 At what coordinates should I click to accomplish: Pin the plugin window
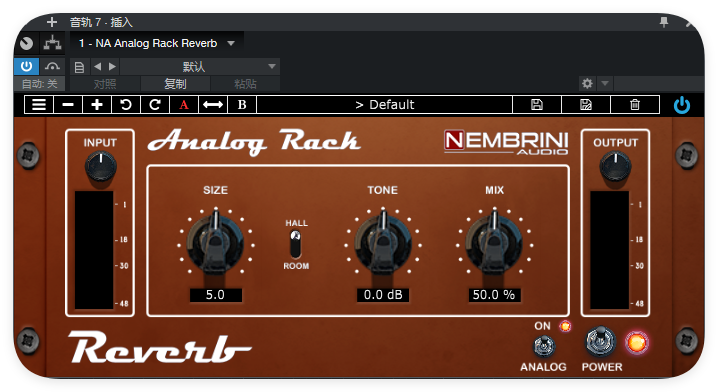[664, 22]
